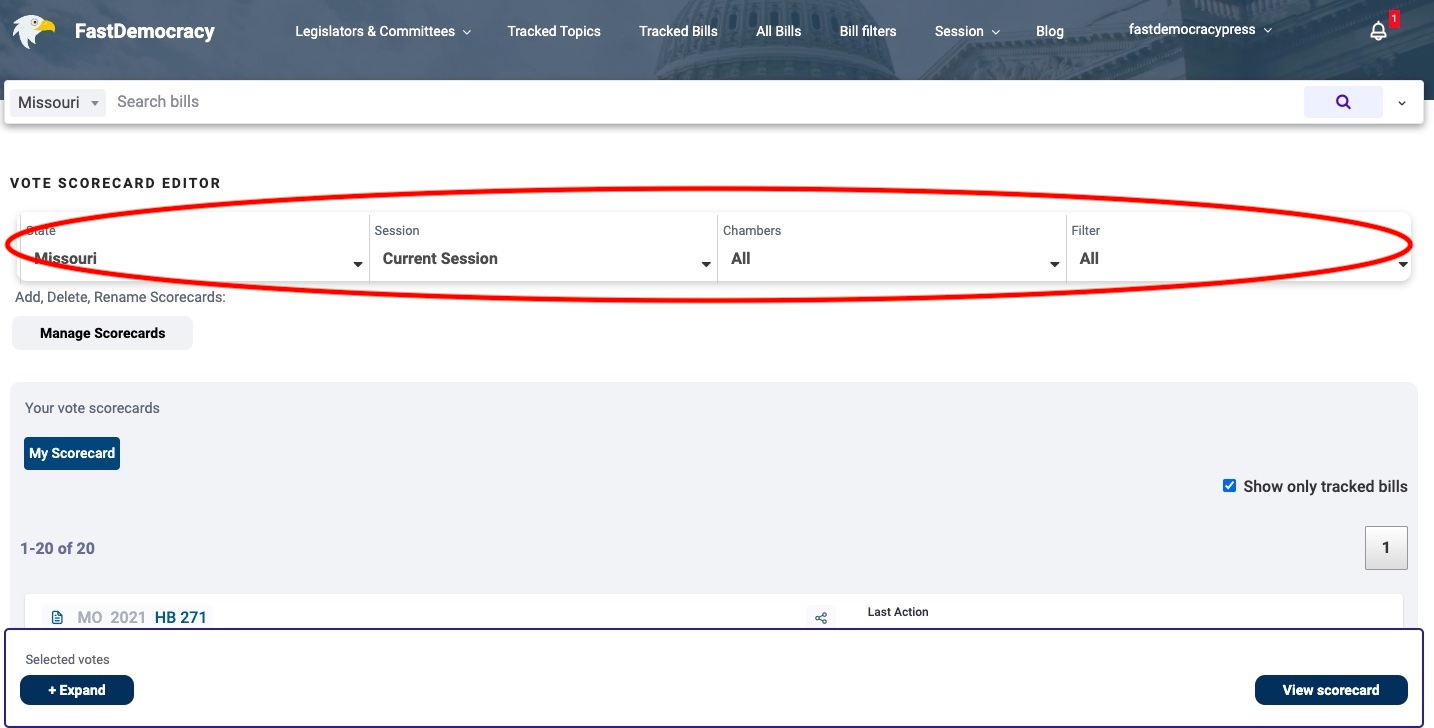The width and height of the screenshot is (1434, 728).
Task: Open the State dropdown showing Missouri
Action: tap(195, 258)
